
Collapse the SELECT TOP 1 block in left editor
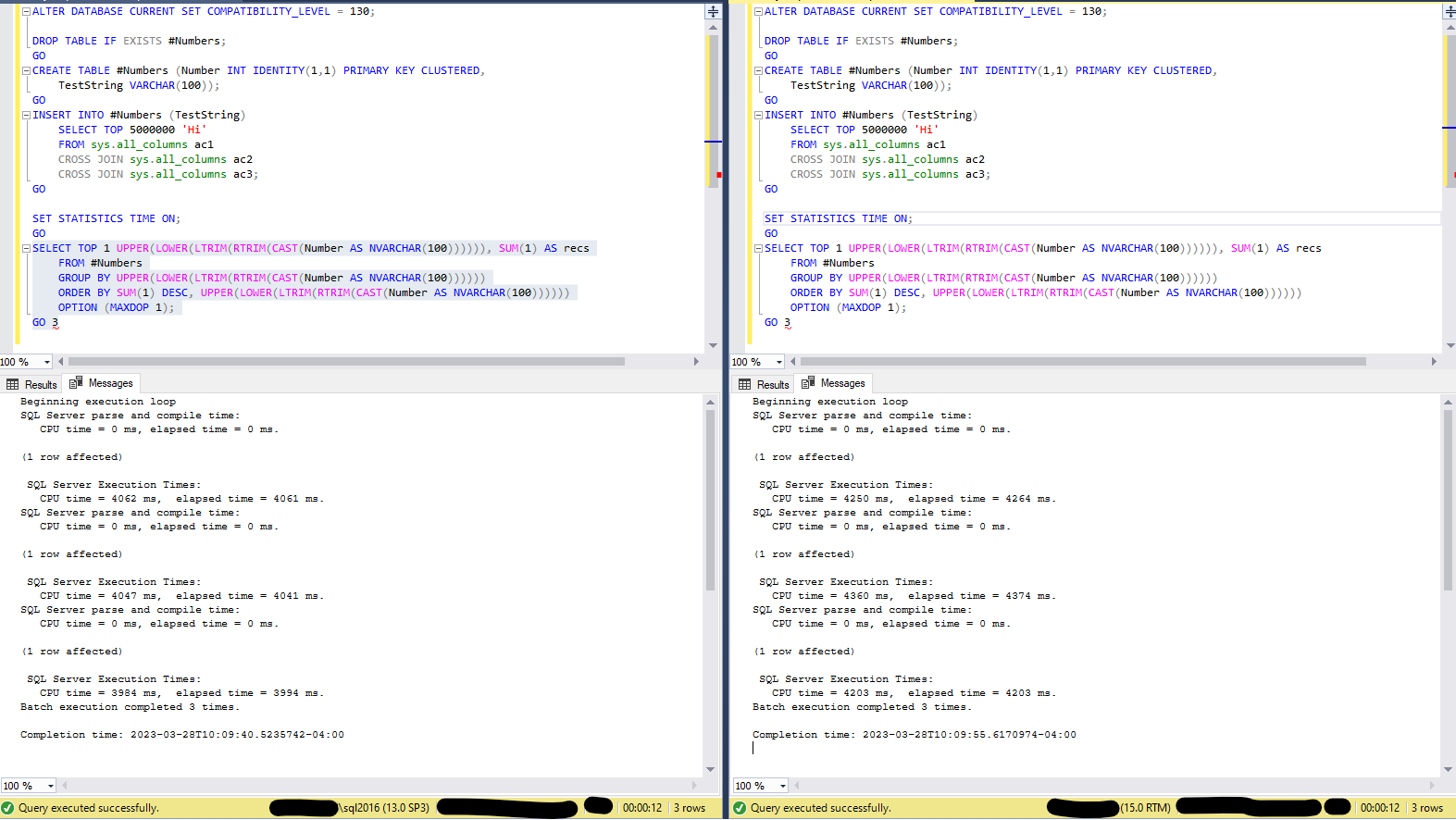click(x=26, y=248)
